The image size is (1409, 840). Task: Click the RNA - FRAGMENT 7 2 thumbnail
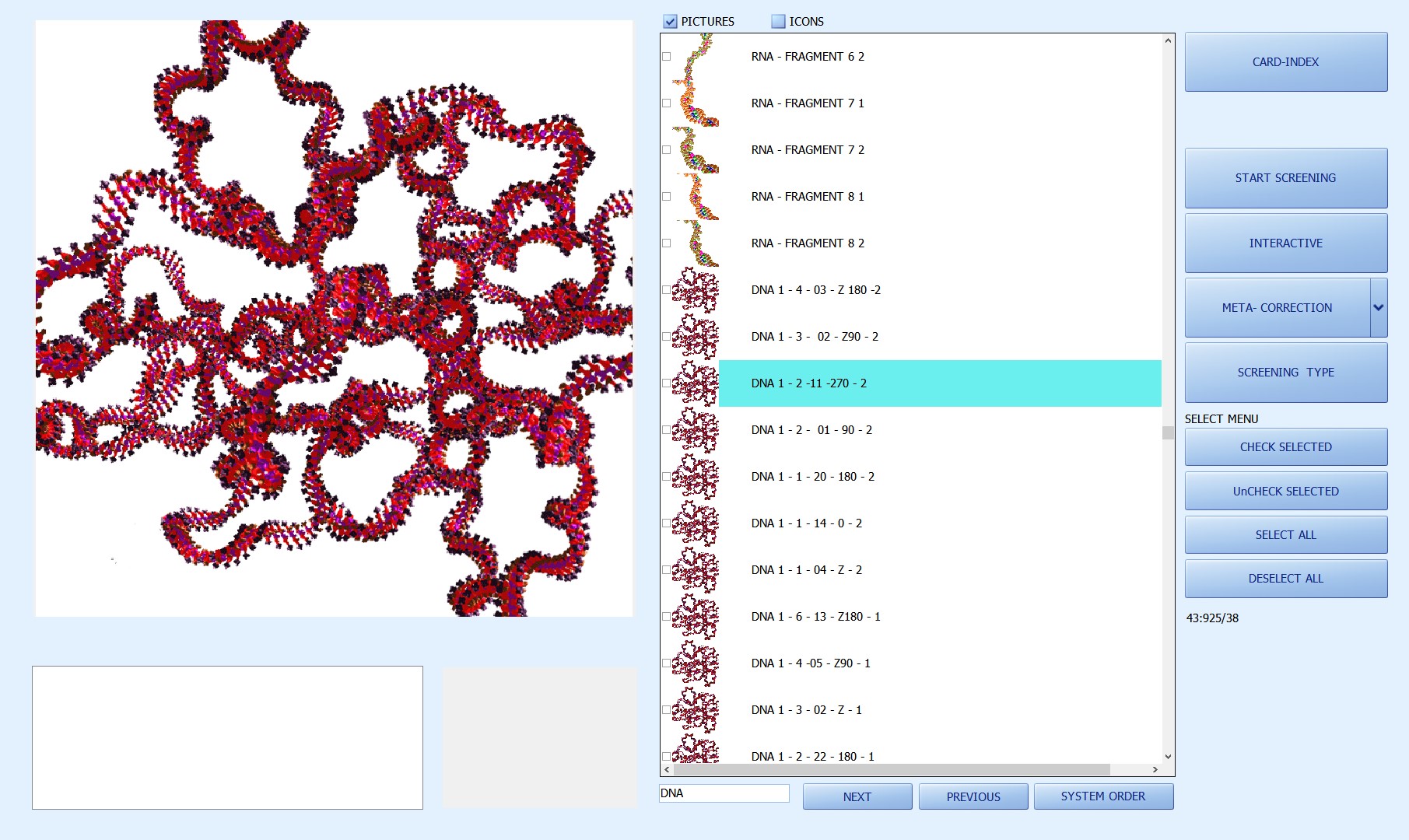(696, 150)
